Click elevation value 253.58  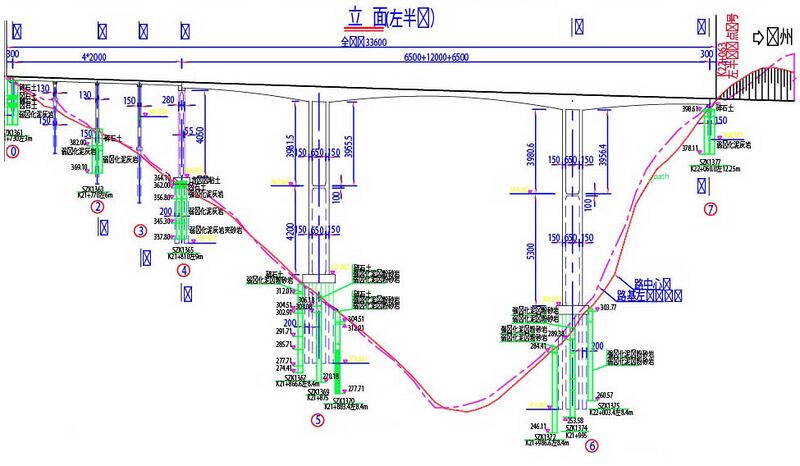[576, 421]
